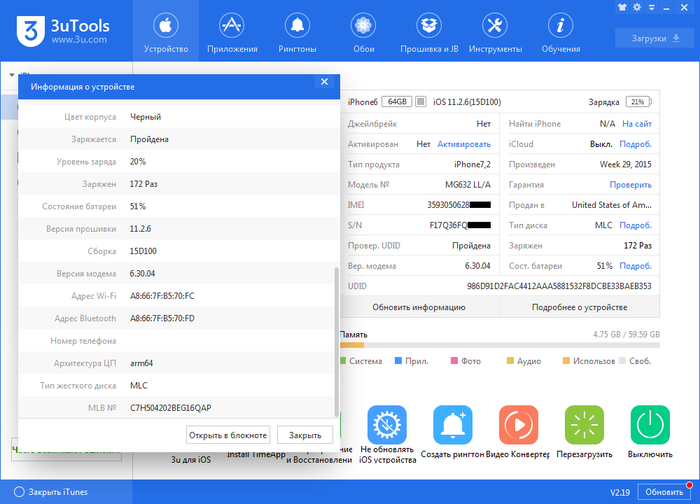Viewport: 700px width, 504px height.
Task: Open the Устройство (device) section
Action: point(165,30)
